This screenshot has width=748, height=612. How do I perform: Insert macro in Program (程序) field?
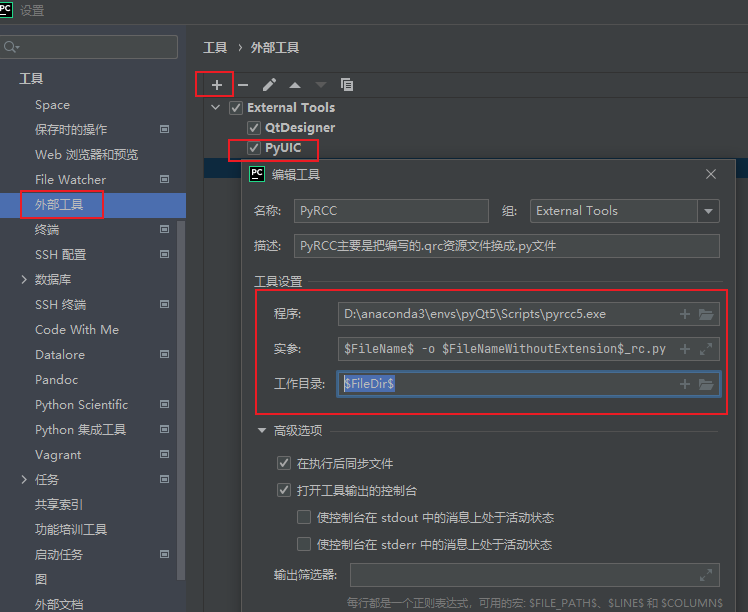coord(685,314)
